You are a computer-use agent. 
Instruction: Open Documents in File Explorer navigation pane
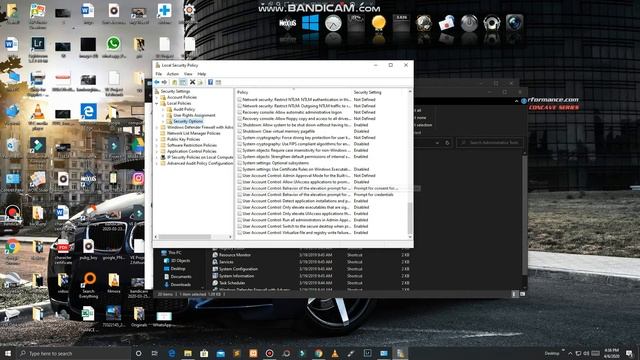(181, 277)
